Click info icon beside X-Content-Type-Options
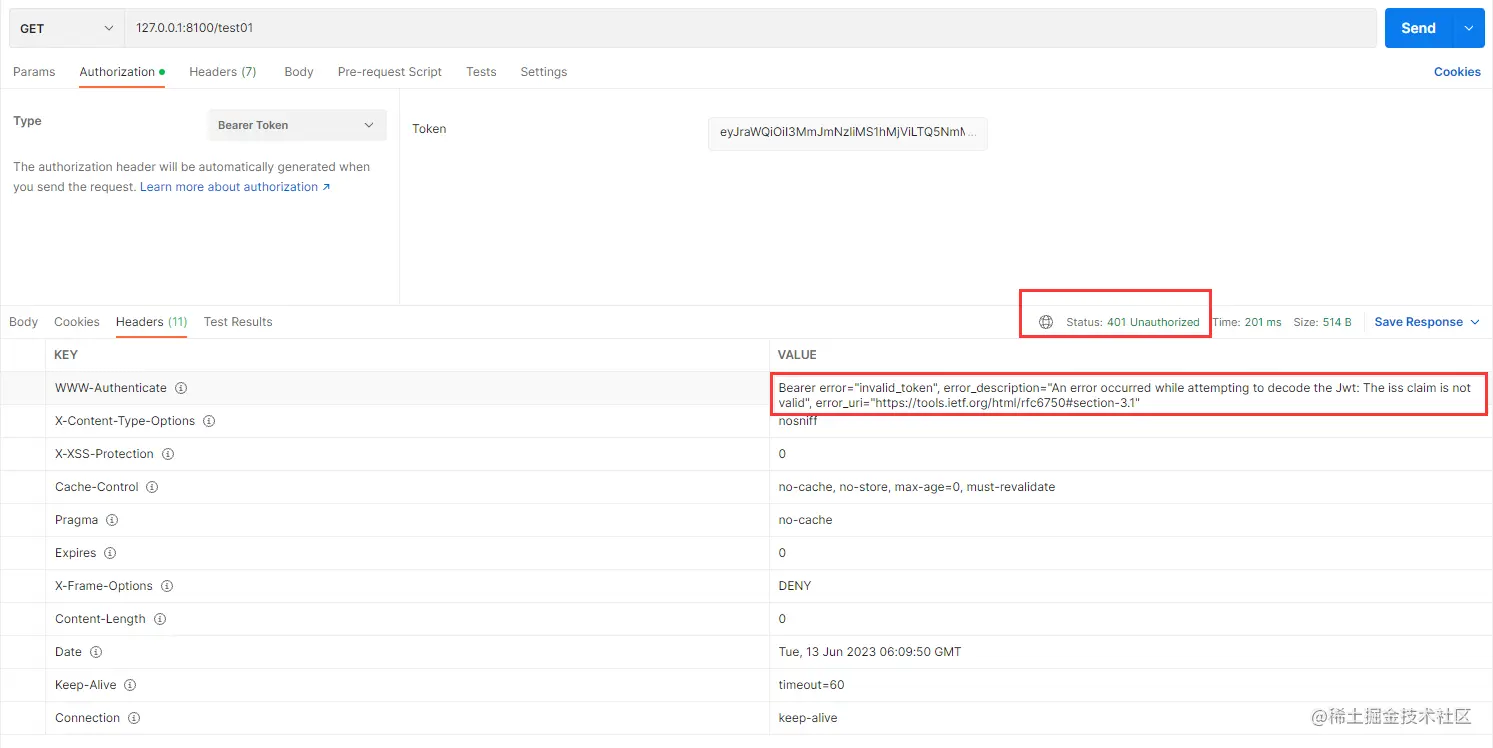 209,421
